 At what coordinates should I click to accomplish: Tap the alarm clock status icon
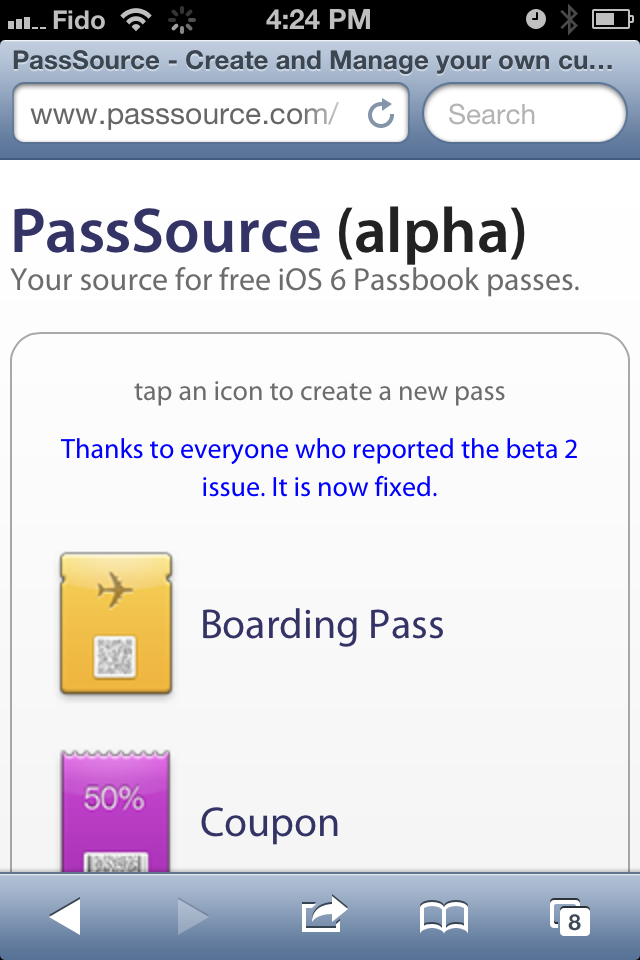536,18
